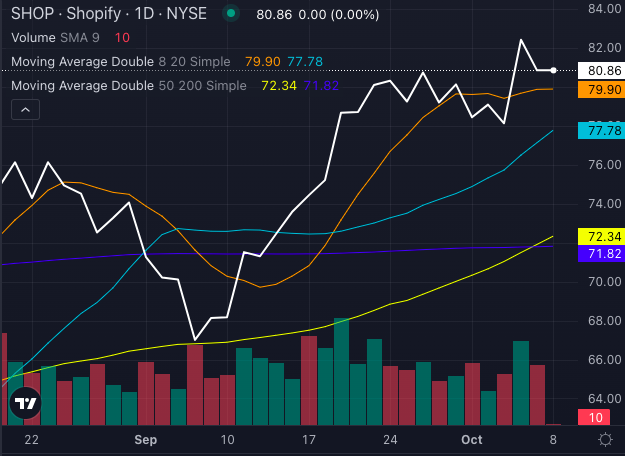
Task: Click the Sep date label on time axis
Action: (145, 440)
